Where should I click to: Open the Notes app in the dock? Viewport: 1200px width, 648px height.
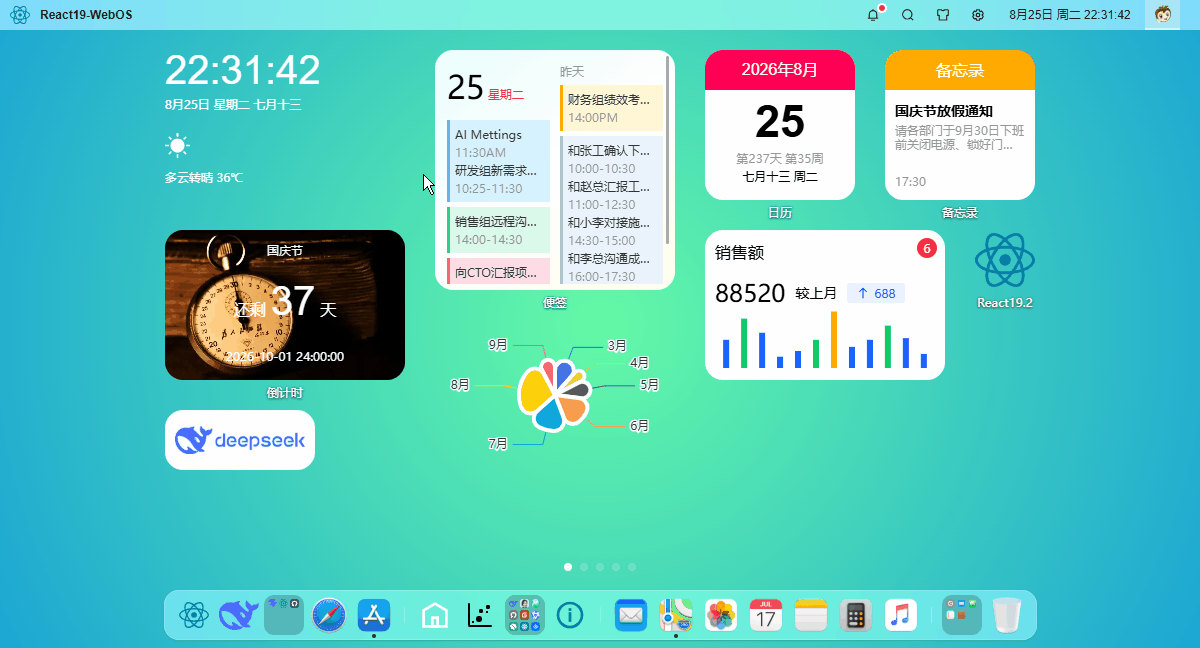tap(811, 615)
